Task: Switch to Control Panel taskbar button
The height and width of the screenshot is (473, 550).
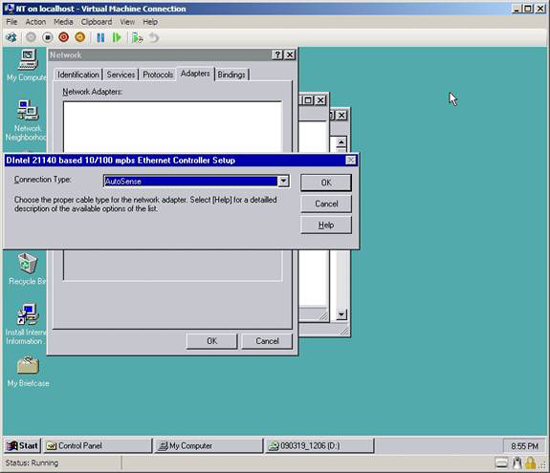Action: [97, 446]
